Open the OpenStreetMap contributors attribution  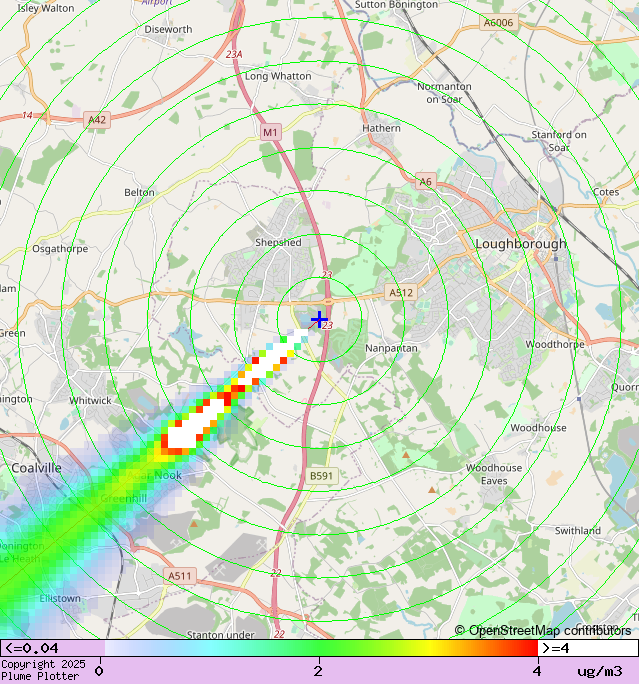[543, 630]
